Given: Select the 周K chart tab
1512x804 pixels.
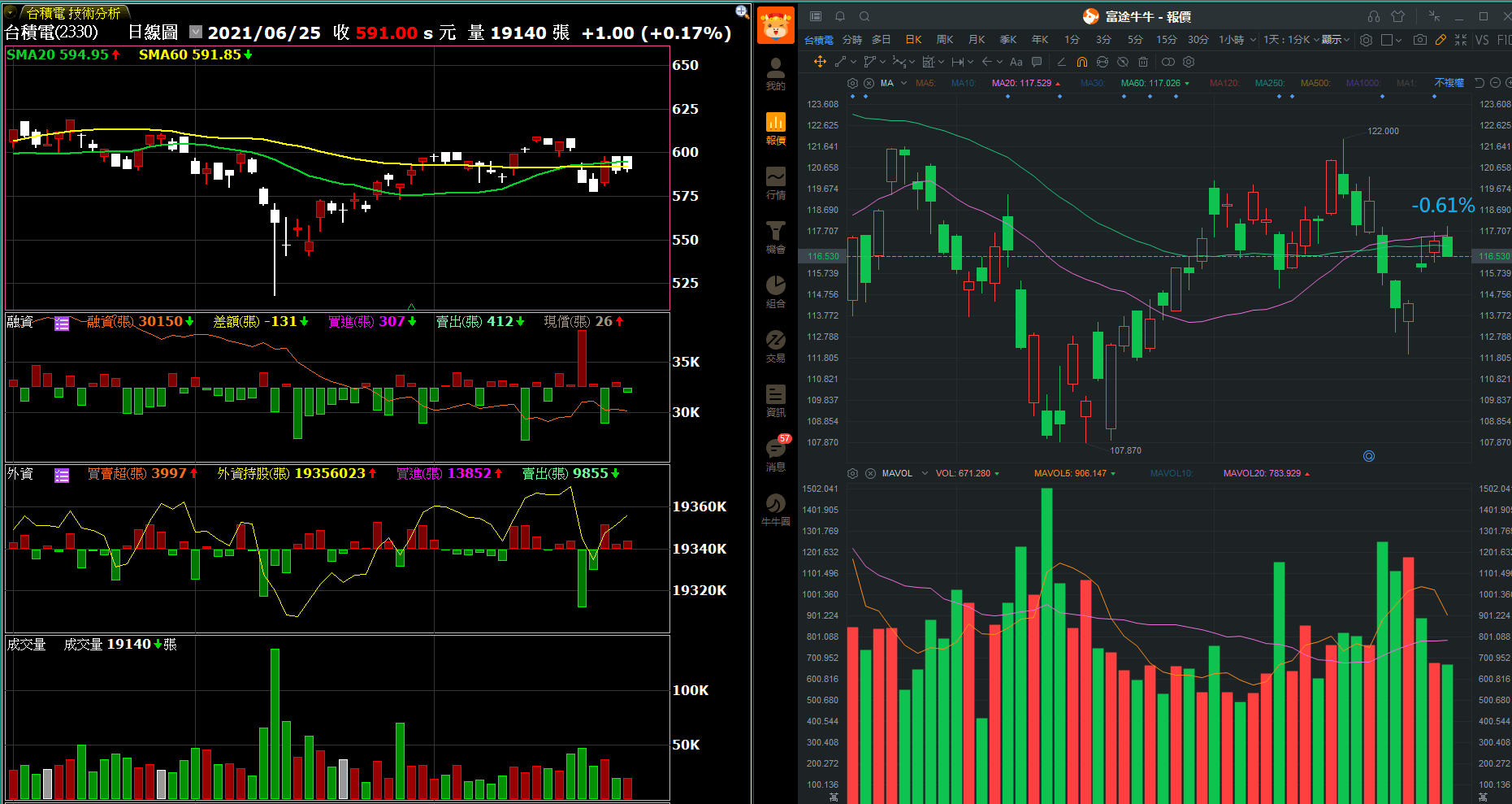Looking at the screenshot, I should [945, 39].
